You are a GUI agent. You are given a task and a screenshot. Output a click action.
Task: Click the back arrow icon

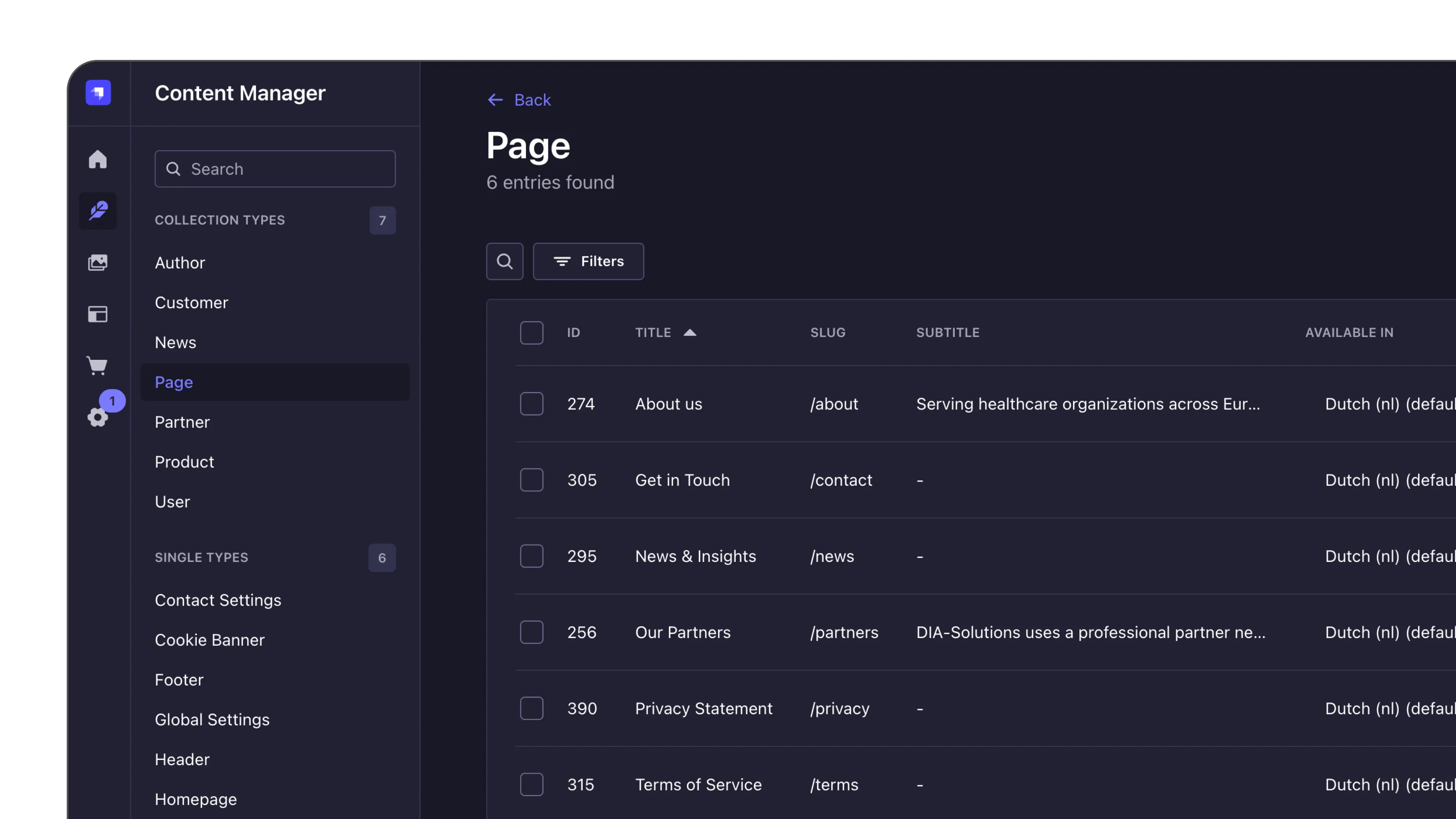(495, 100)
